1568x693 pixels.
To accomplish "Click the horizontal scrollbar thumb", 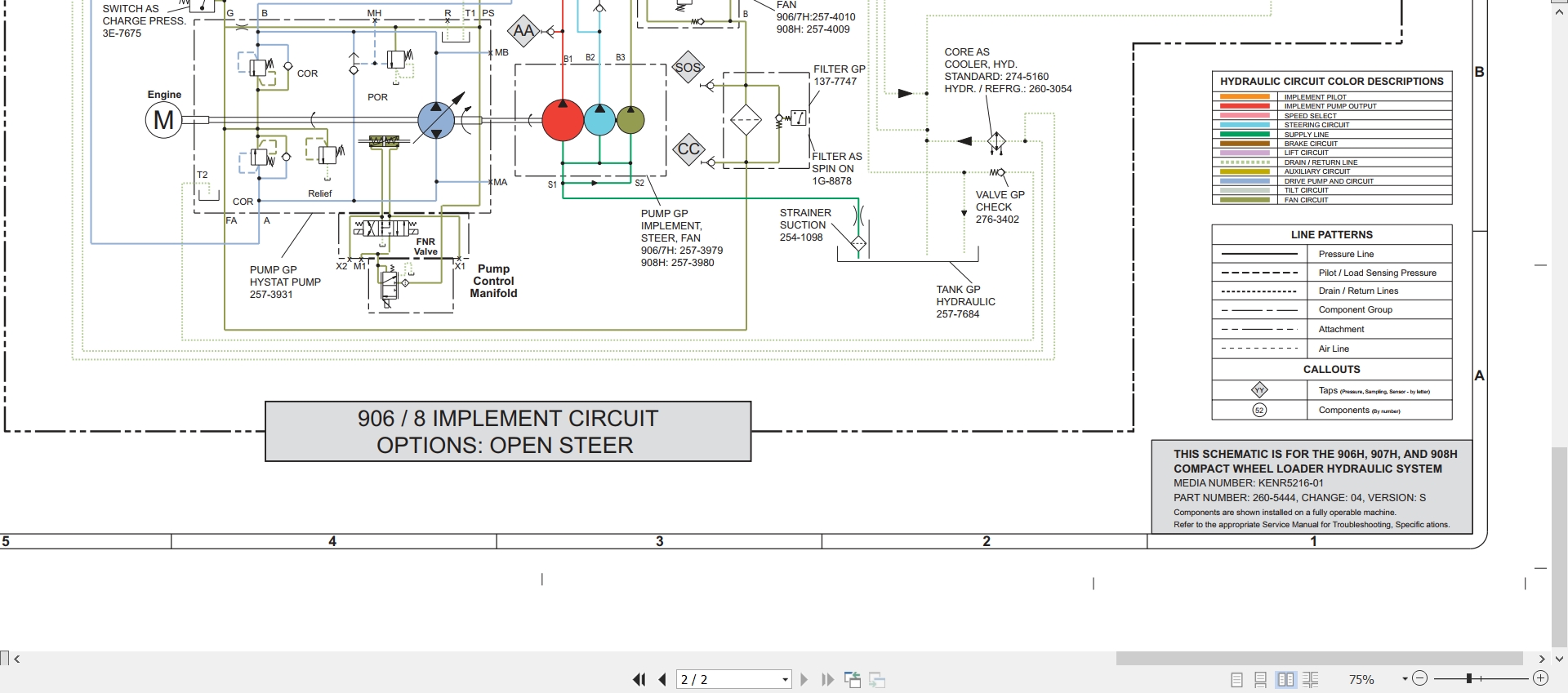I will tap(1319, 659).
